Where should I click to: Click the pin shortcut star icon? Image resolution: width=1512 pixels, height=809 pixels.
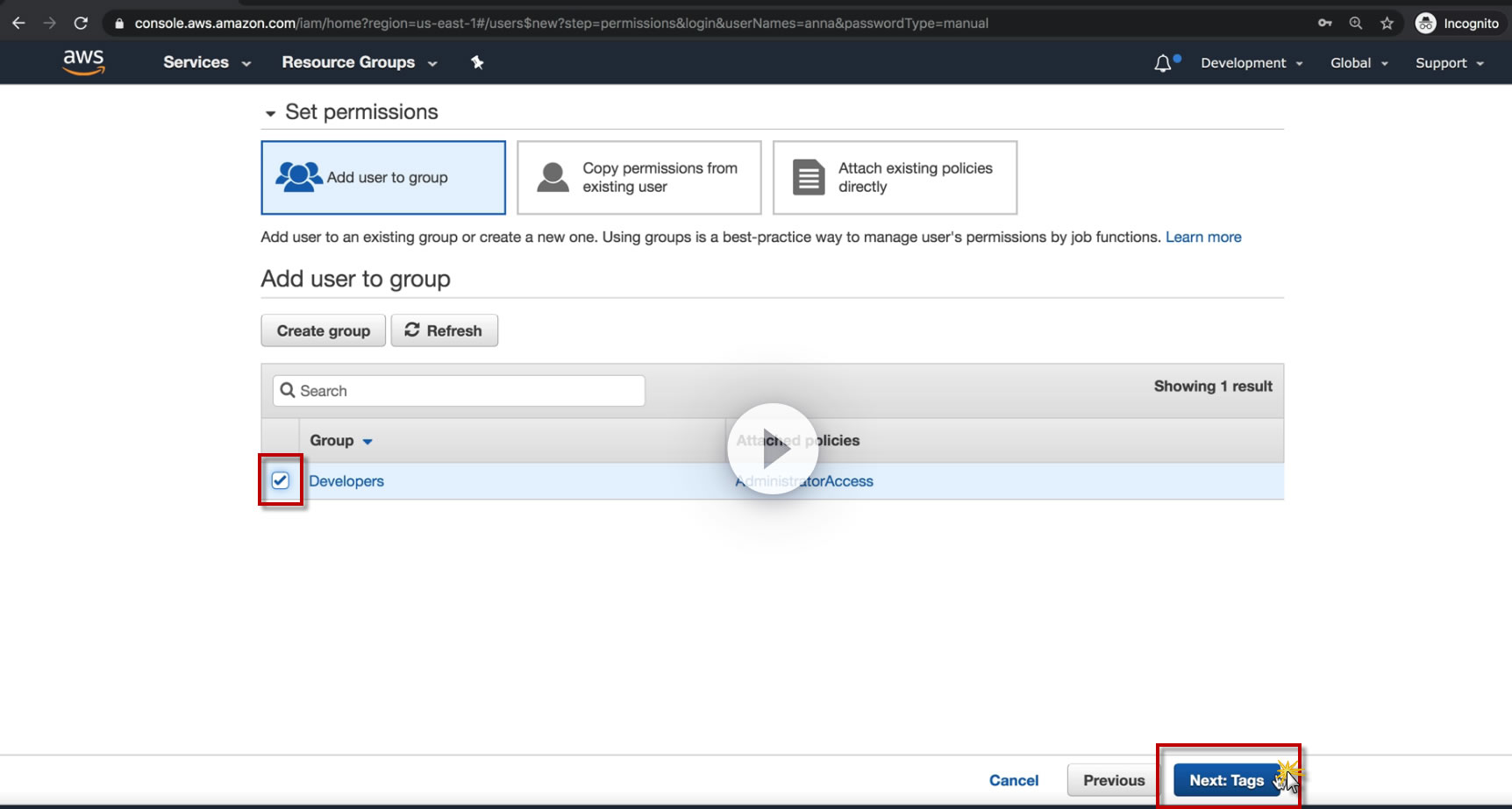tap(477, 62)
